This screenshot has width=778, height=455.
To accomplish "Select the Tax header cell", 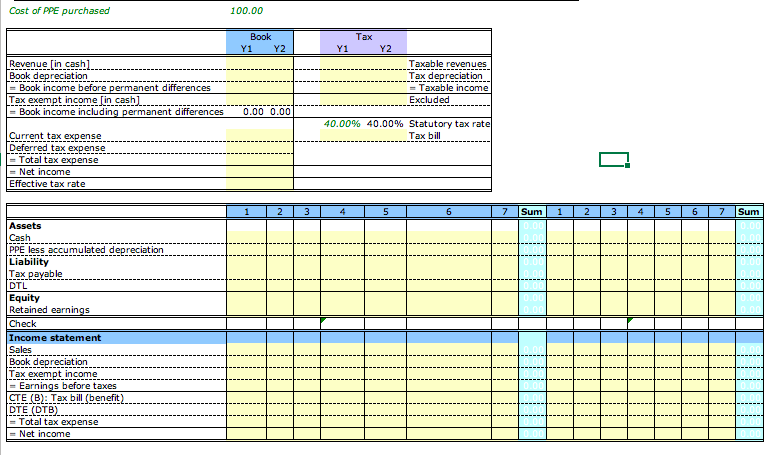I will (363, 37).
